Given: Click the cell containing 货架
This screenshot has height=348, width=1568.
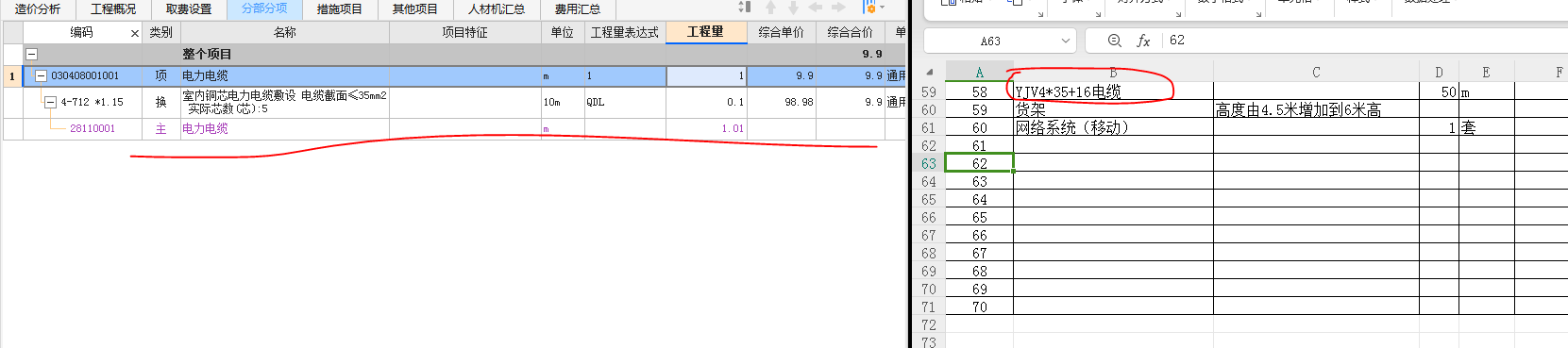Looking at the screenshot, I should (1114, 110).
